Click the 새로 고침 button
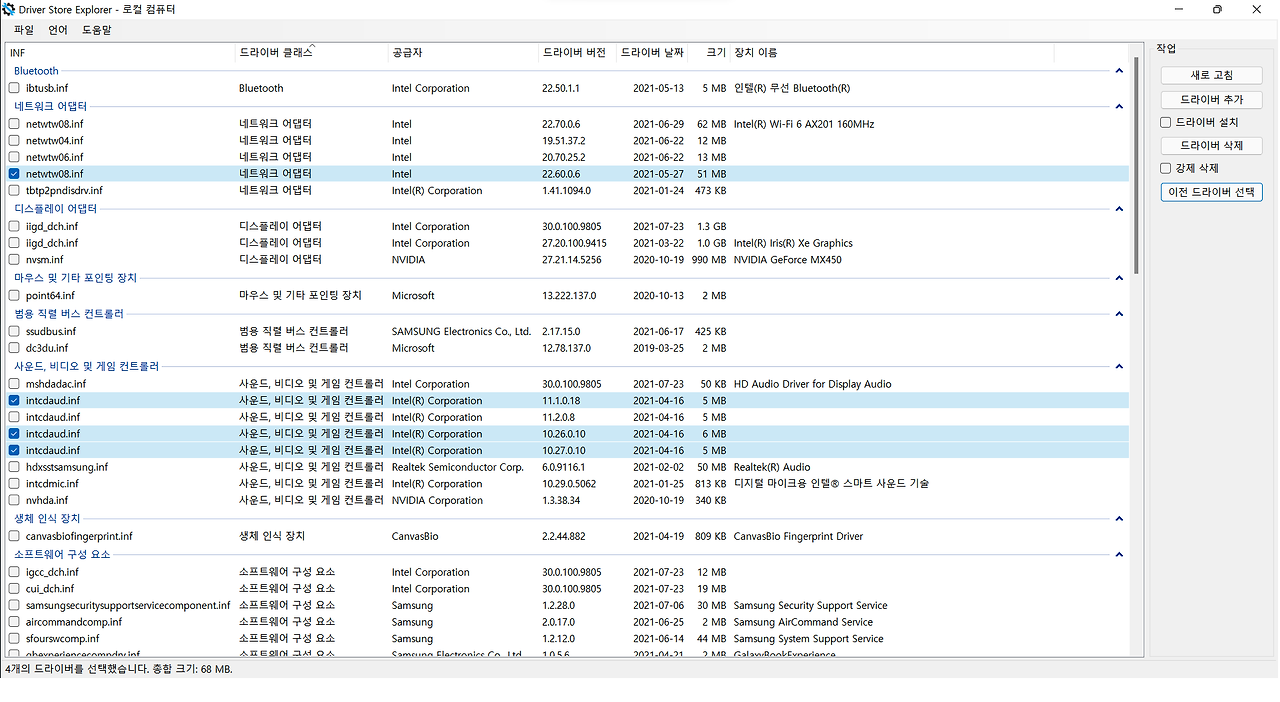The height and width of the screenshot is (702, 1280). coord(1210,75)
